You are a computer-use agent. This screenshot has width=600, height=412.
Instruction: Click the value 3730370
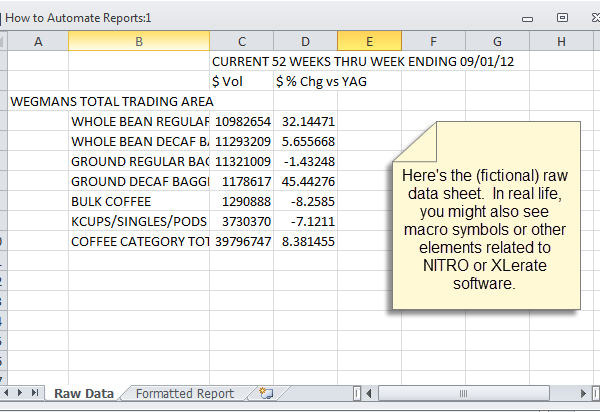[241, 221]
